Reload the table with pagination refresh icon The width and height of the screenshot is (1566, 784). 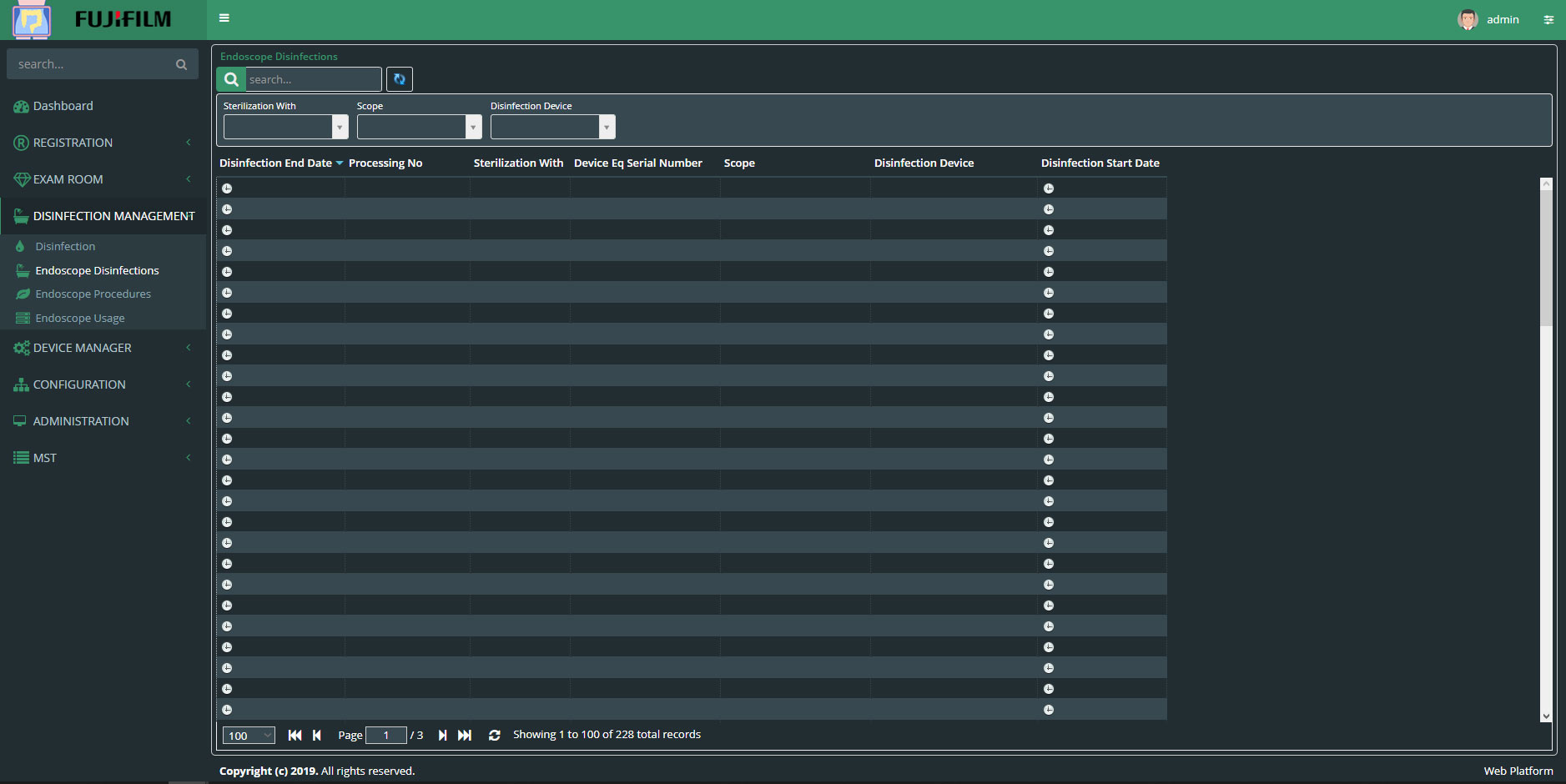coord(494,735)
